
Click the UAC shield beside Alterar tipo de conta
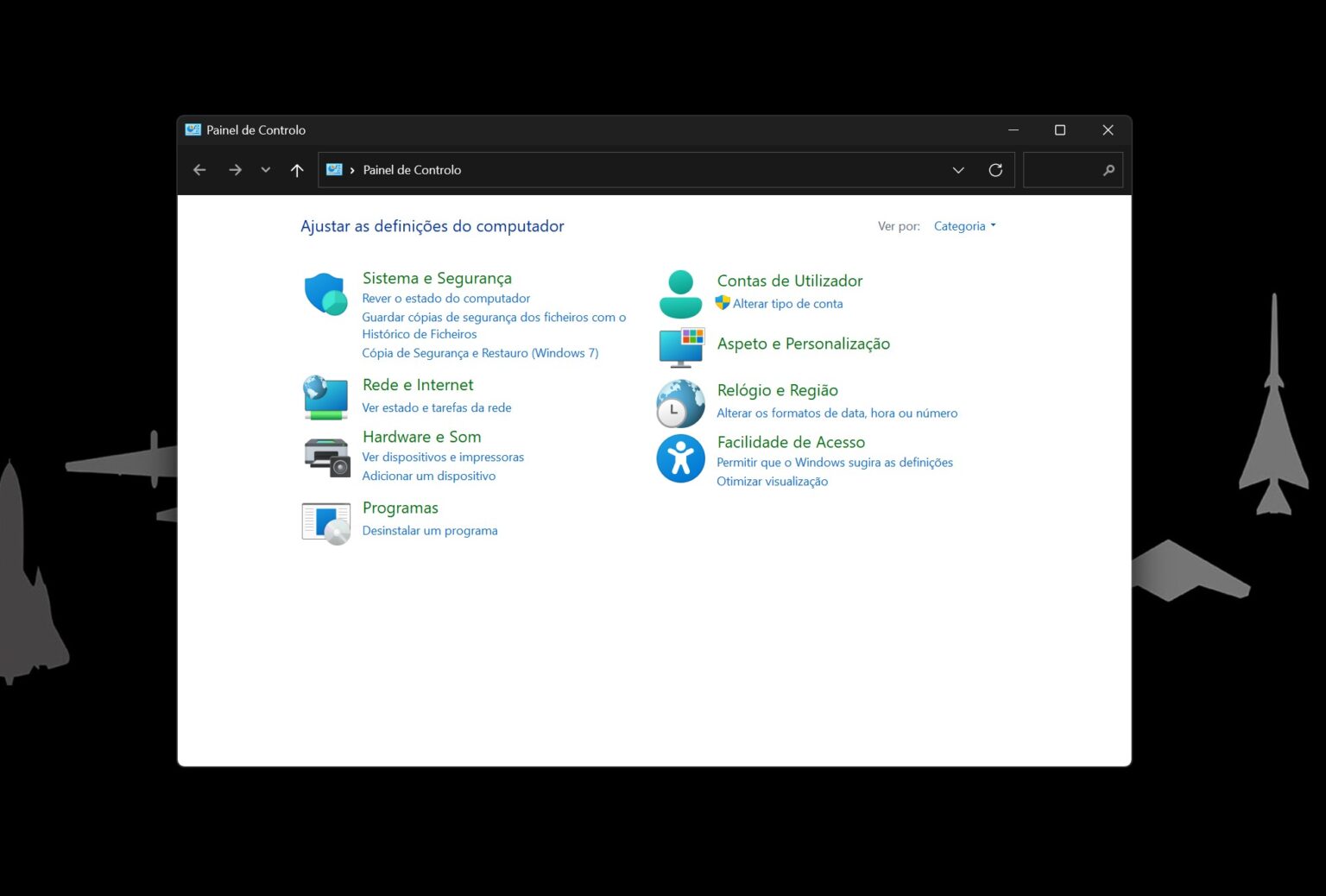point(723,303)
